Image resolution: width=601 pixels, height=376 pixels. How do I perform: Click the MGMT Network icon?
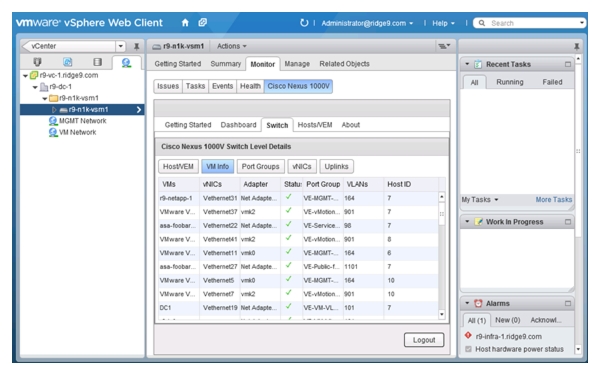(x=53, y=121)
